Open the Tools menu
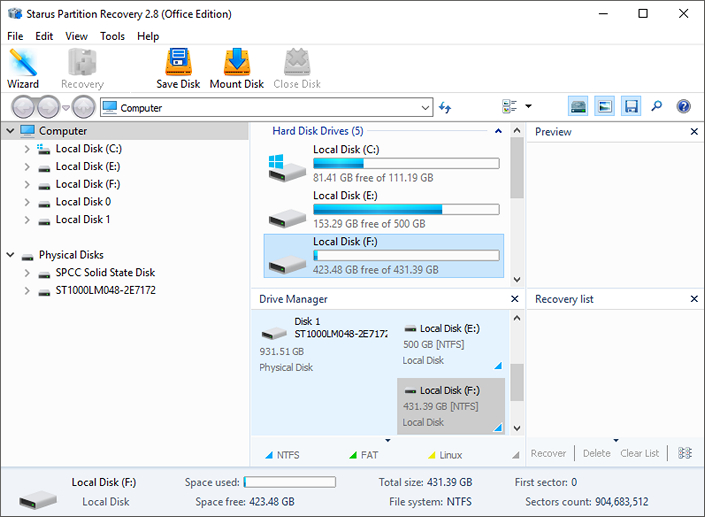 click(x=112, y=36)
